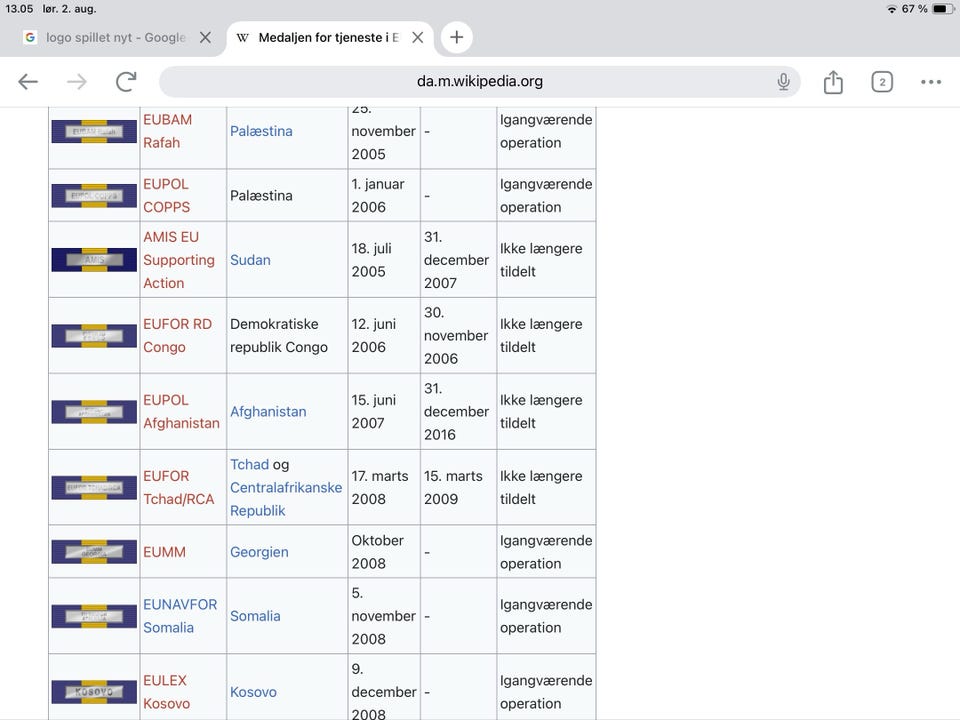Screen dimensions: 960x720
Task: Click the '30. november 2006' end date
Action: [456, 336]
